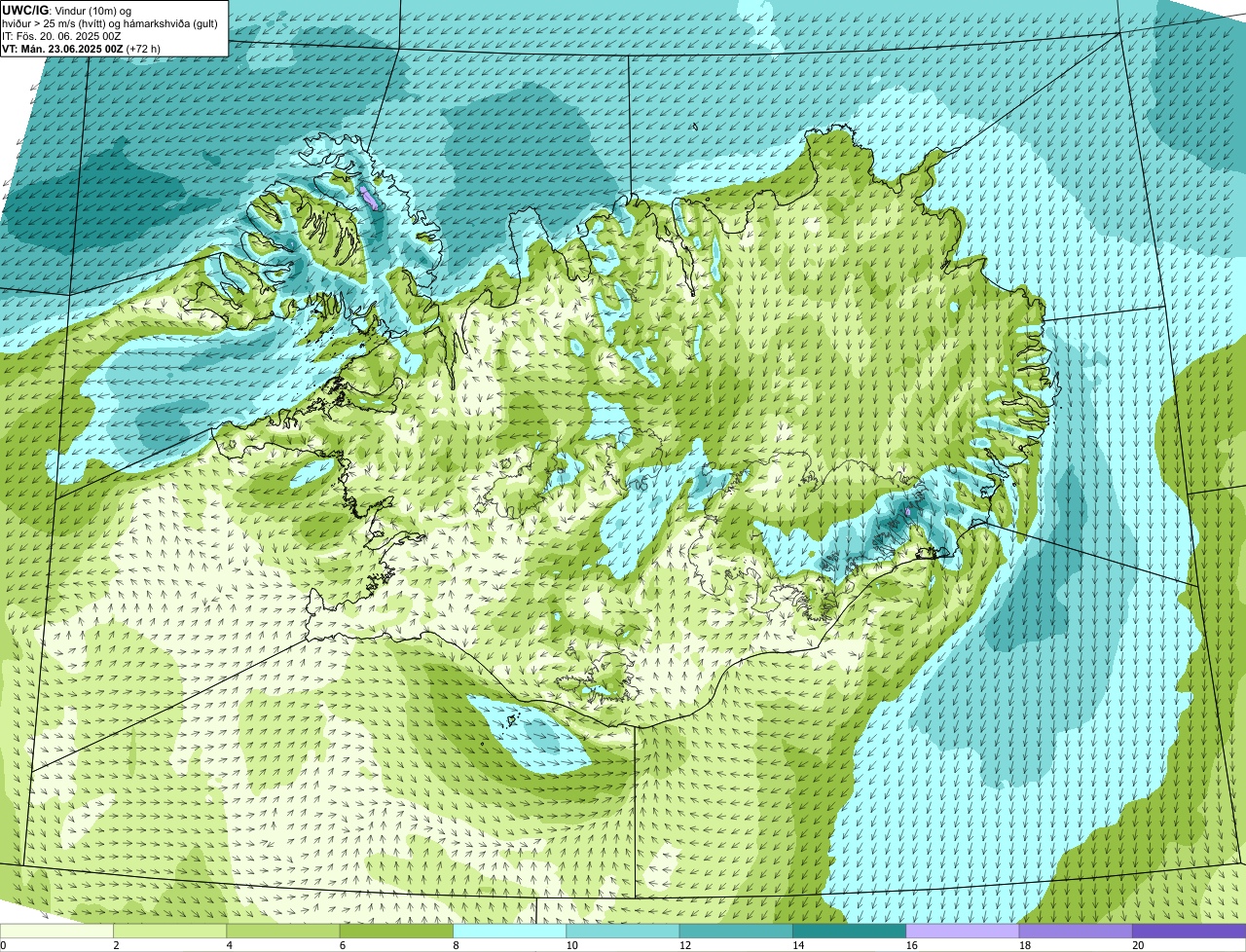This screenshot has width=1246, height=952.
Task: Click the title text 'UWC/IG: Vindur (10m) og'
Action: [66, 10]
